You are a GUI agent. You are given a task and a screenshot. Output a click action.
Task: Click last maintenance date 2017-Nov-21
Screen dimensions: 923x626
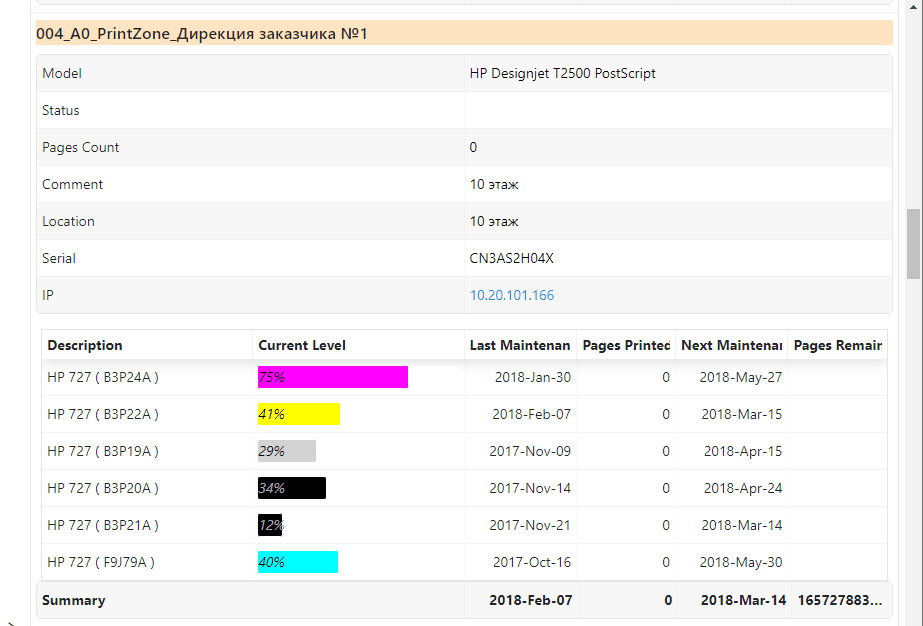point(530,525)
